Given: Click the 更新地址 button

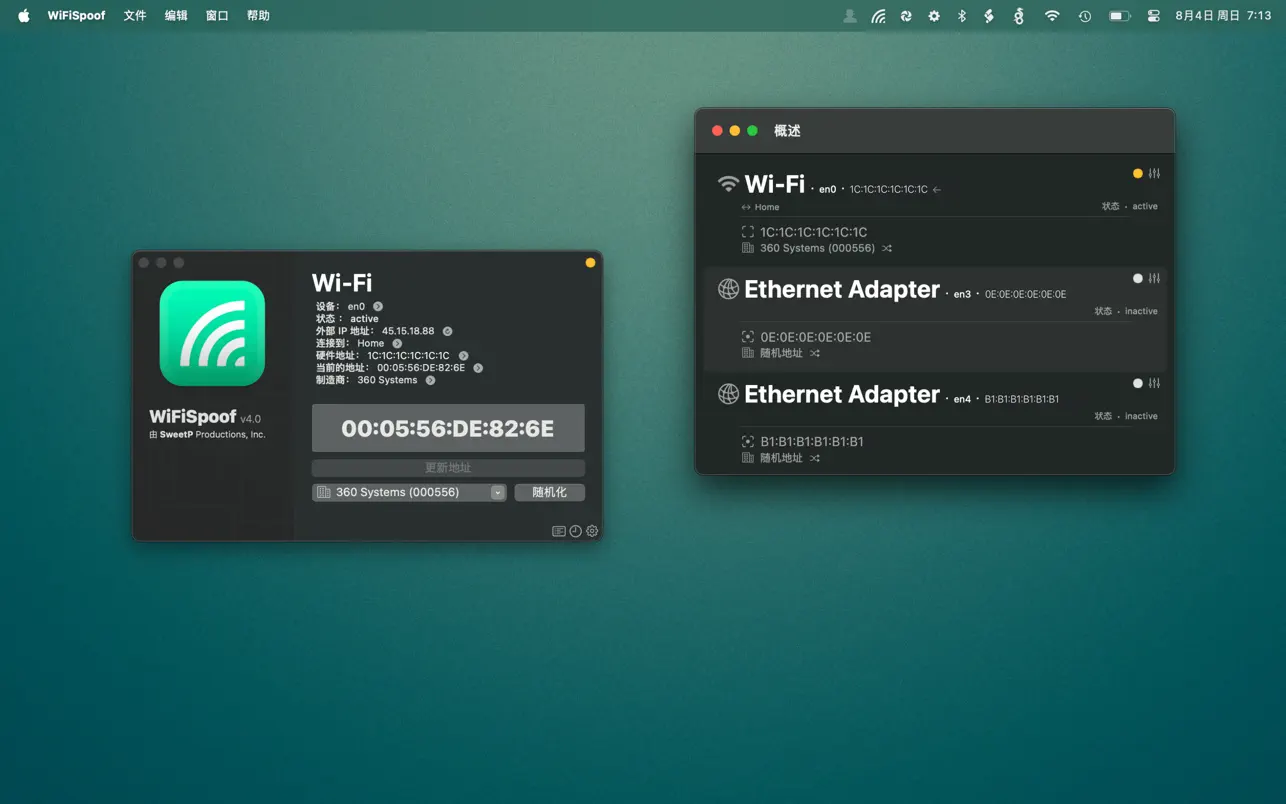Looking at the screenshot, I should coord(447,467).
